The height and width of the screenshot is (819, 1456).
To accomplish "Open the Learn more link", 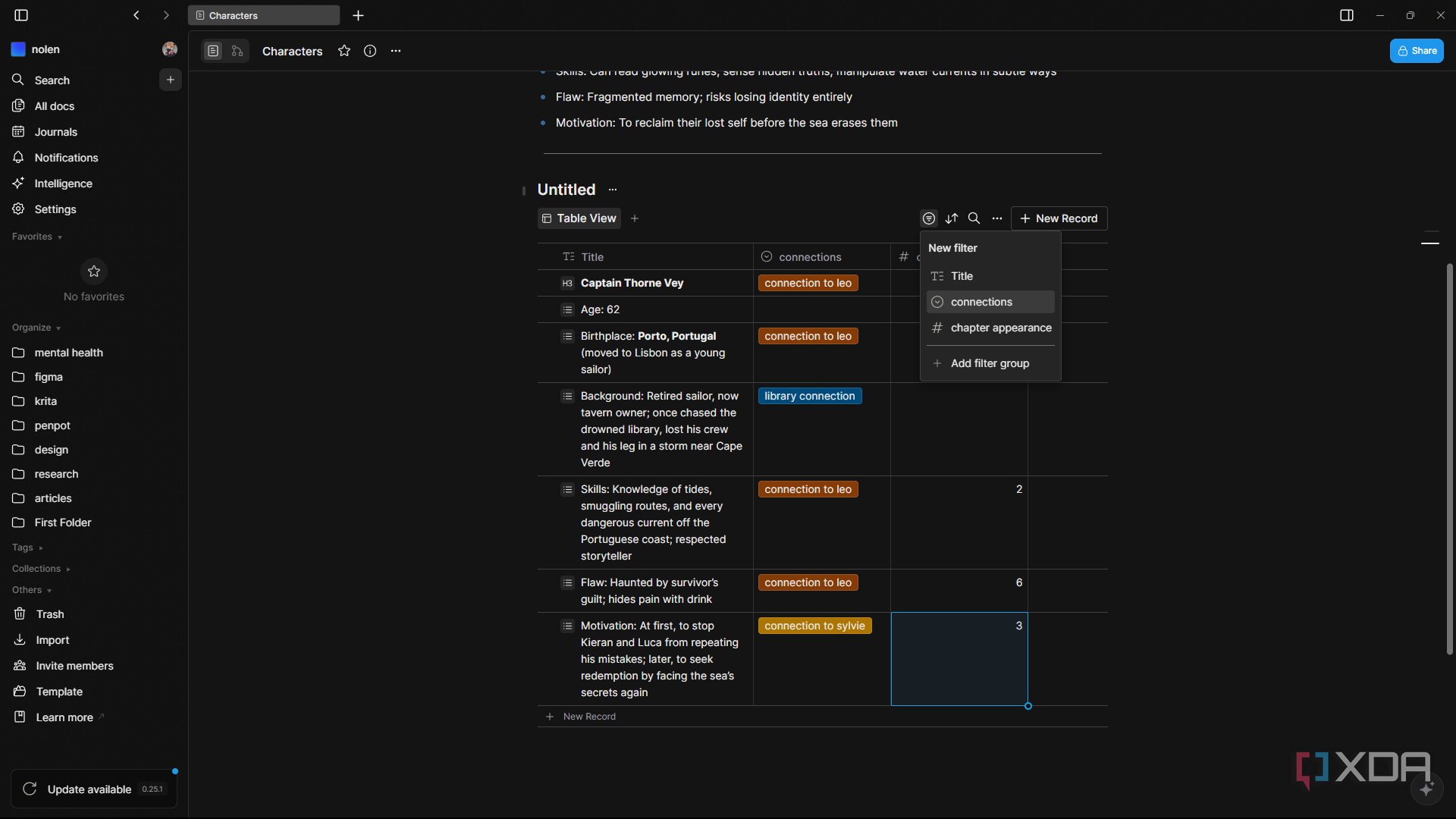I will (x=94, y=717).
